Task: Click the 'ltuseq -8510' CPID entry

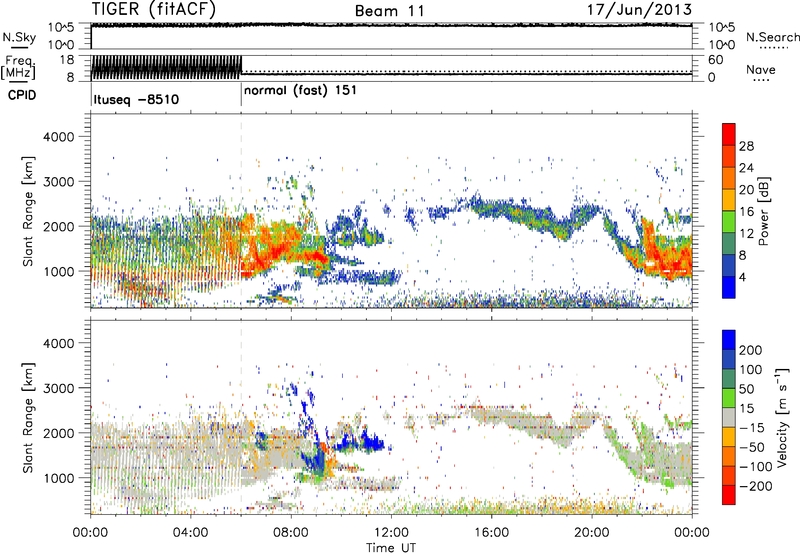Action: [x=136, y=99]
